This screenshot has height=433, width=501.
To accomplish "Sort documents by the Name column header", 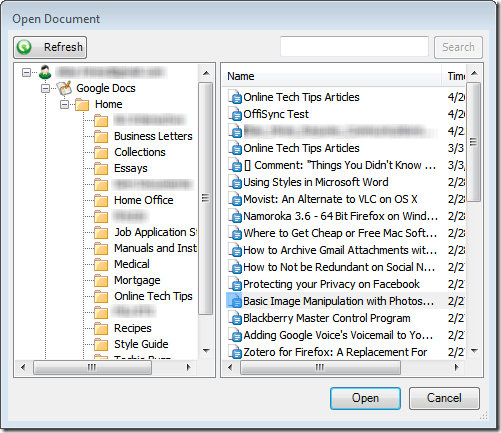I will coord(332,76).
